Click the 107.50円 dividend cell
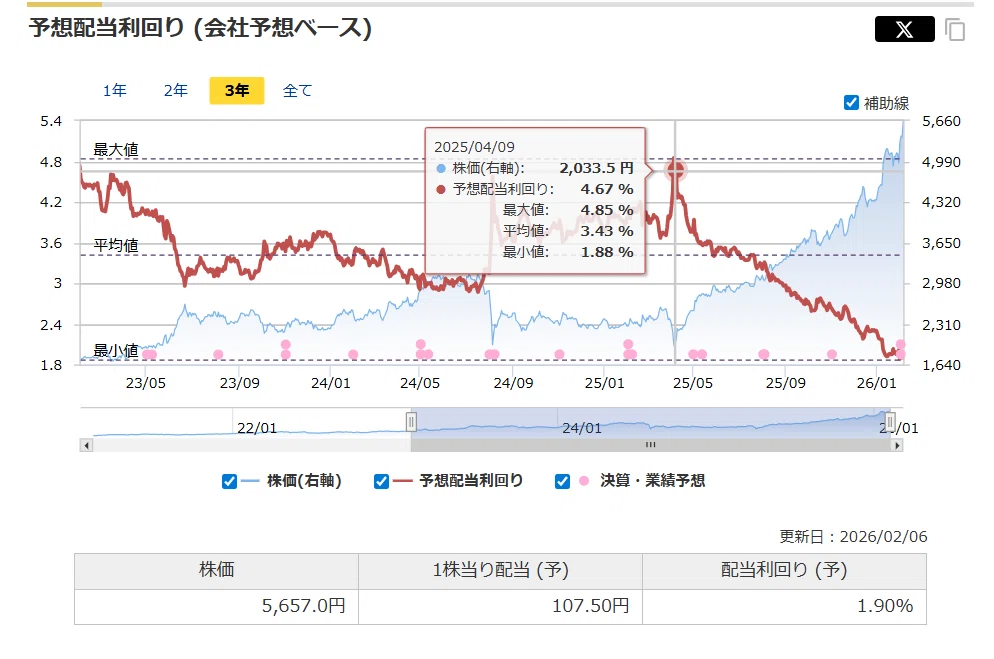994x659 pixels. pos(500,606)
